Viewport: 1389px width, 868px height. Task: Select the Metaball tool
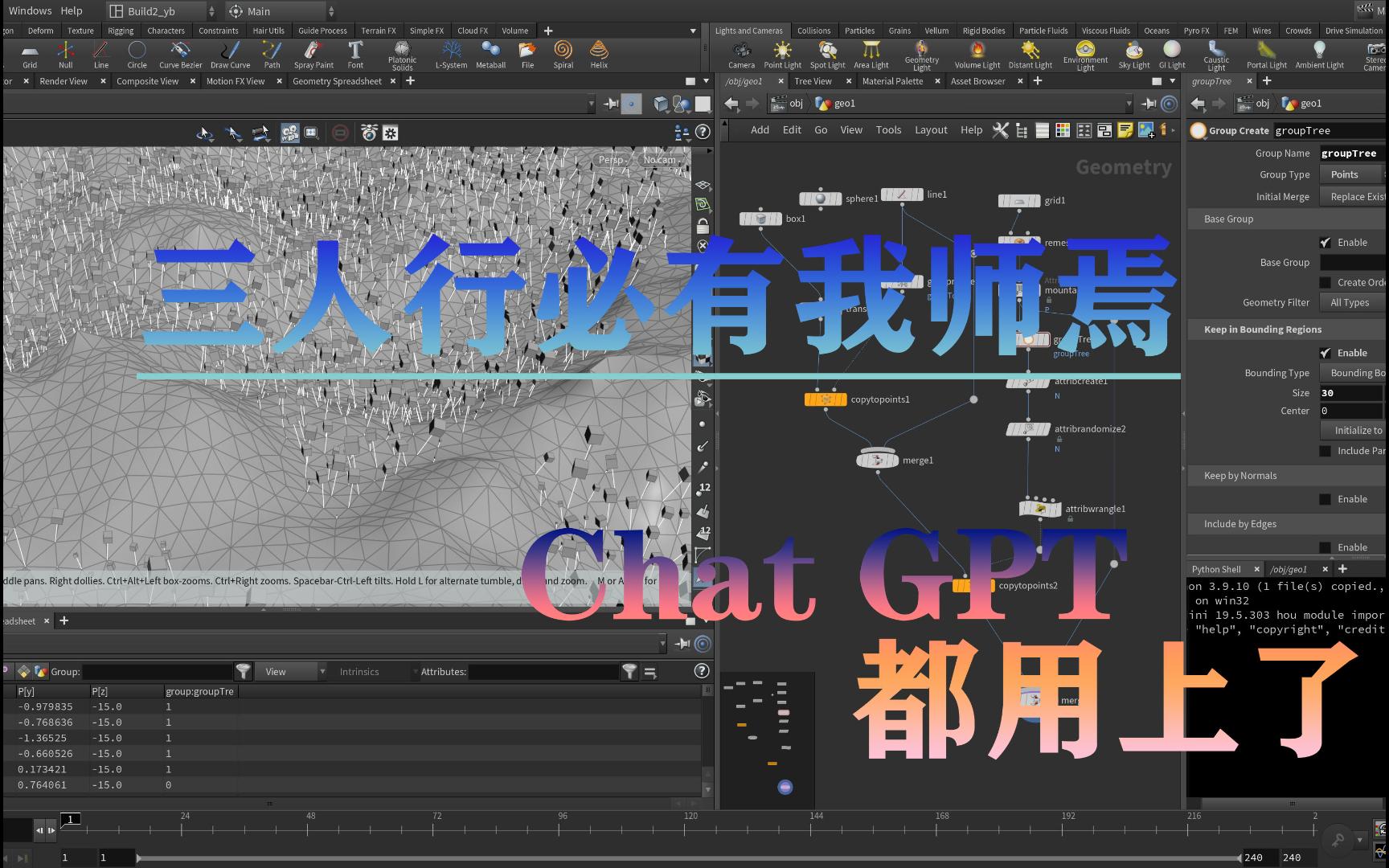click(x=490, y=55)
